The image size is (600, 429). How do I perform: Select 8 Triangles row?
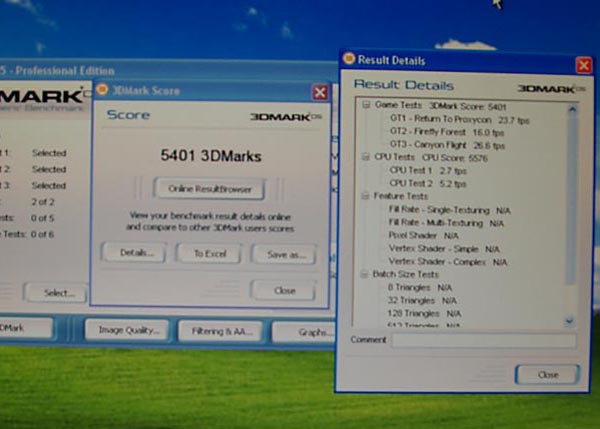[x=419, y=287]
